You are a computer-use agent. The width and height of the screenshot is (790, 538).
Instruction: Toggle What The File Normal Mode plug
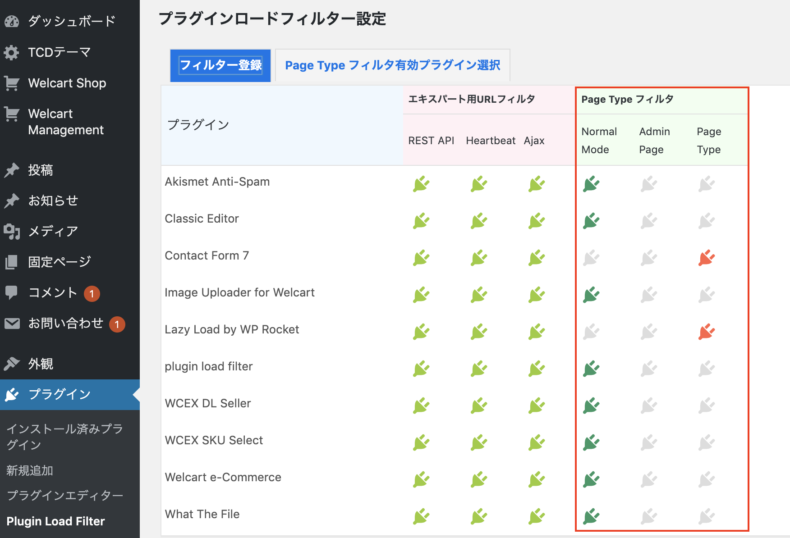click(591, 516)
